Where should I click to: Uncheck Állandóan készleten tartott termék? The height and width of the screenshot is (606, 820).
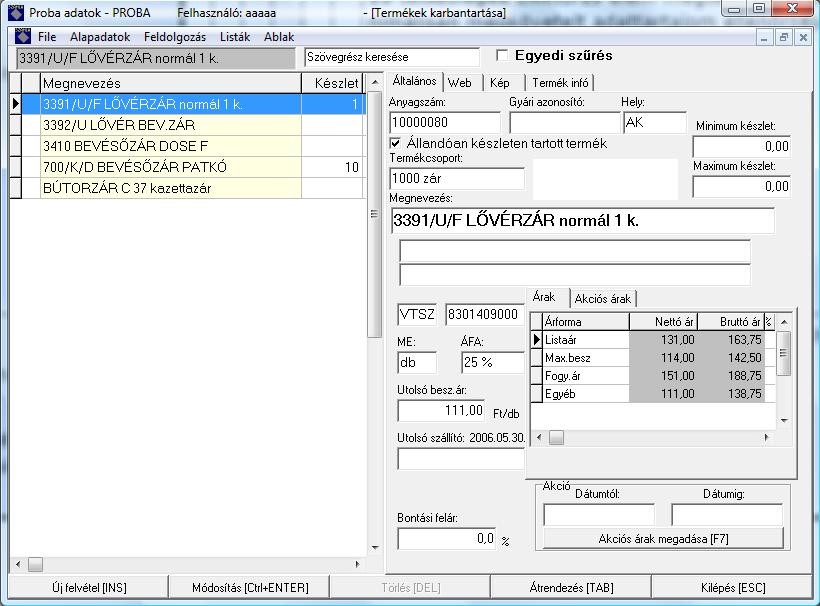[396, 144]
